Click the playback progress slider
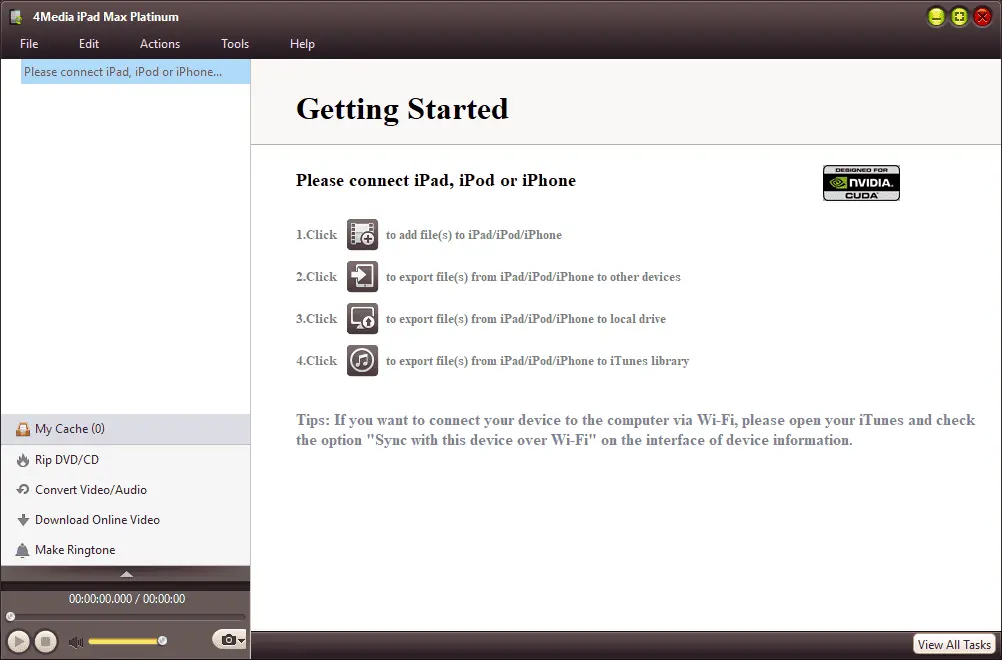Screen dimensions: 1002x660 point(127,617)
